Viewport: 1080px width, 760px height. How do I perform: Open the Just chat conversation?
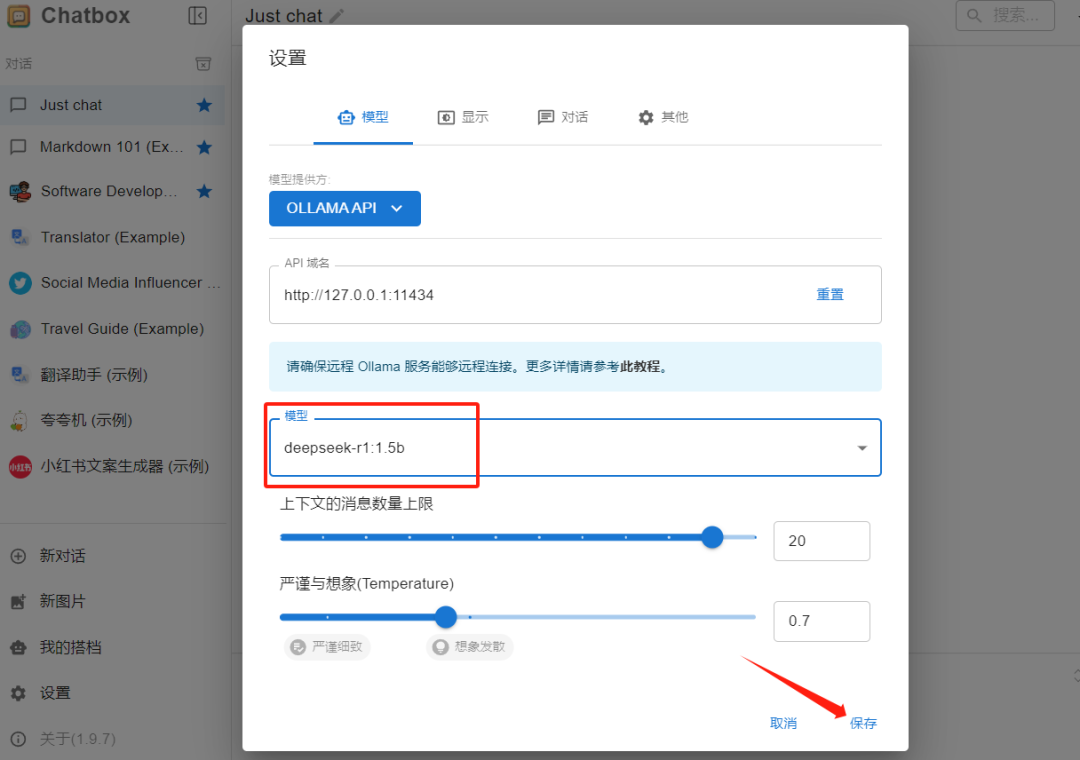coord(112,105)
